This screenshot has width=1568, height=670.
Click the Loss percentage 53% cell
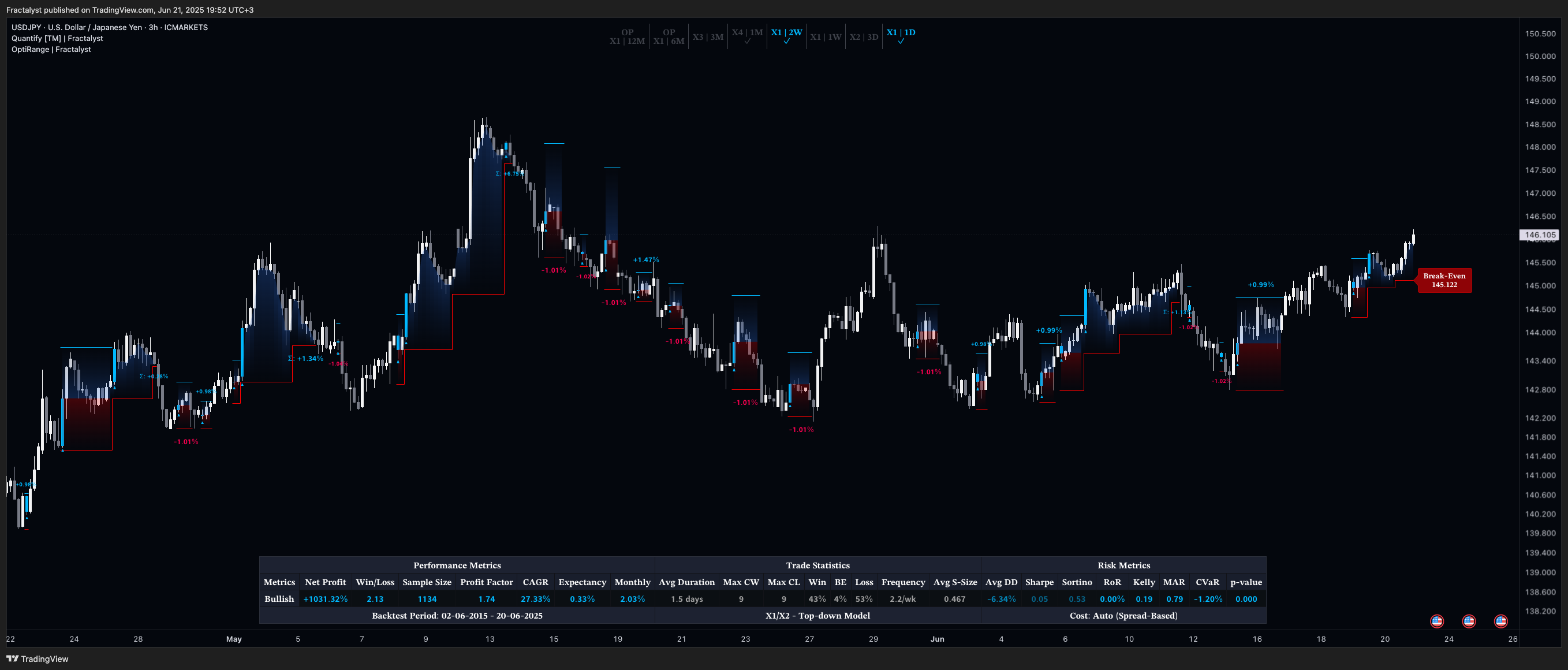click(x=864, y=599)
